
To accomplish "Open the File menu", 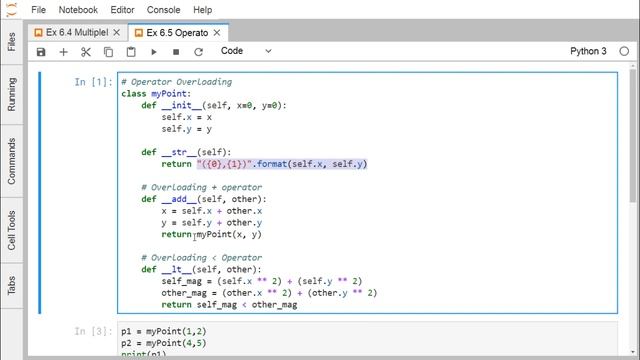I will (38, 10).
